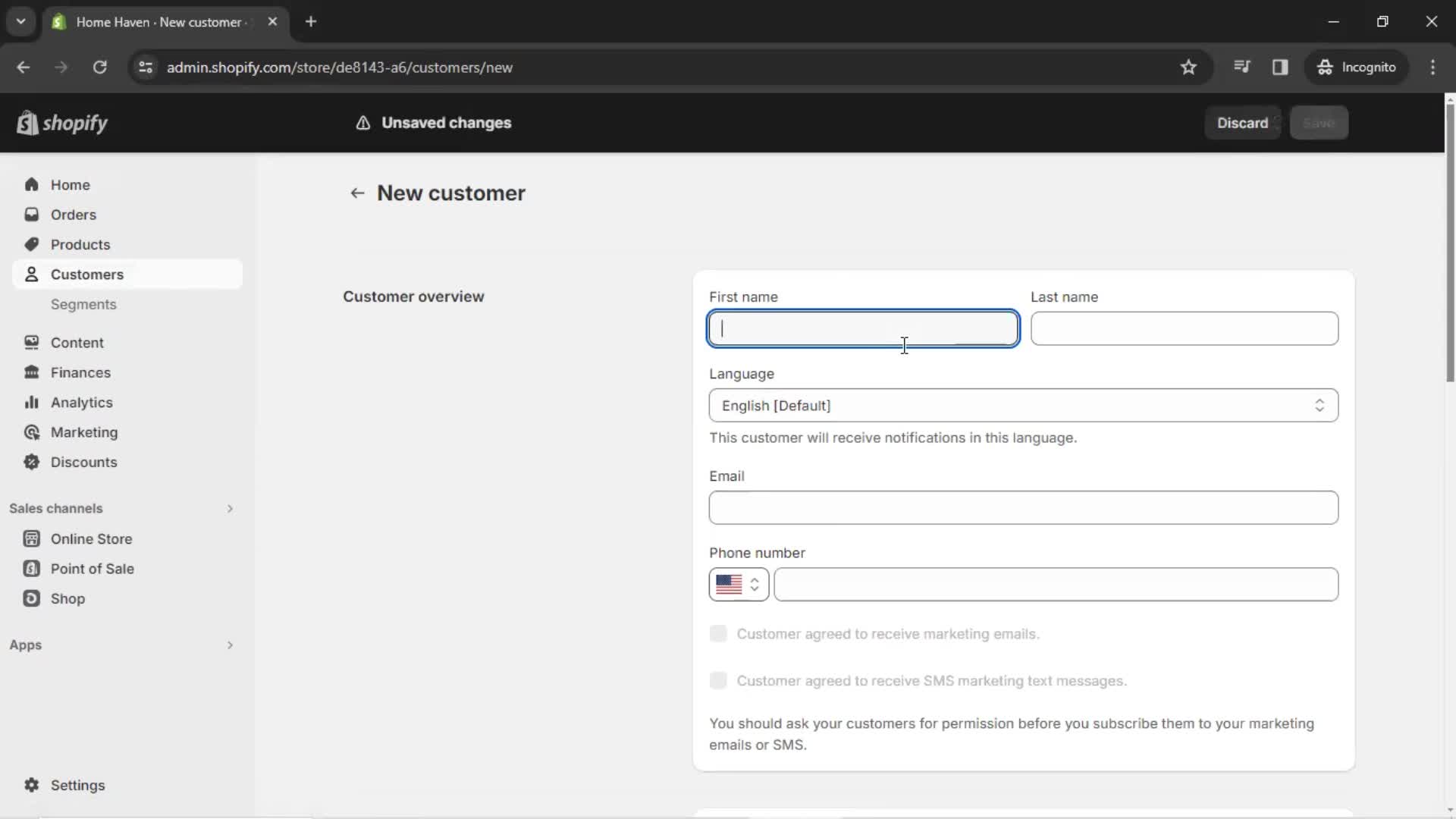Navigate to Marketing section
This screenshot has height=819, width=1456.
click(x=84, y=432)
